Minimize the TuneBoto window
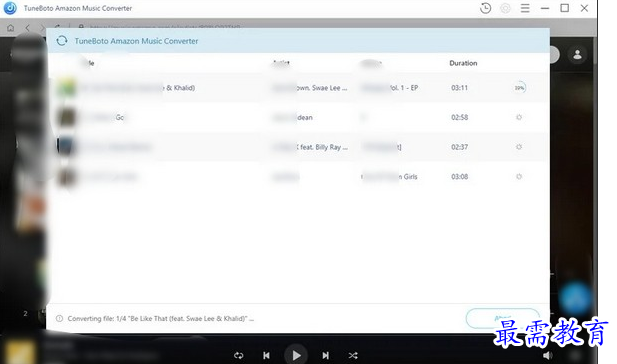617x364 pixels. (x=545, y=8)
